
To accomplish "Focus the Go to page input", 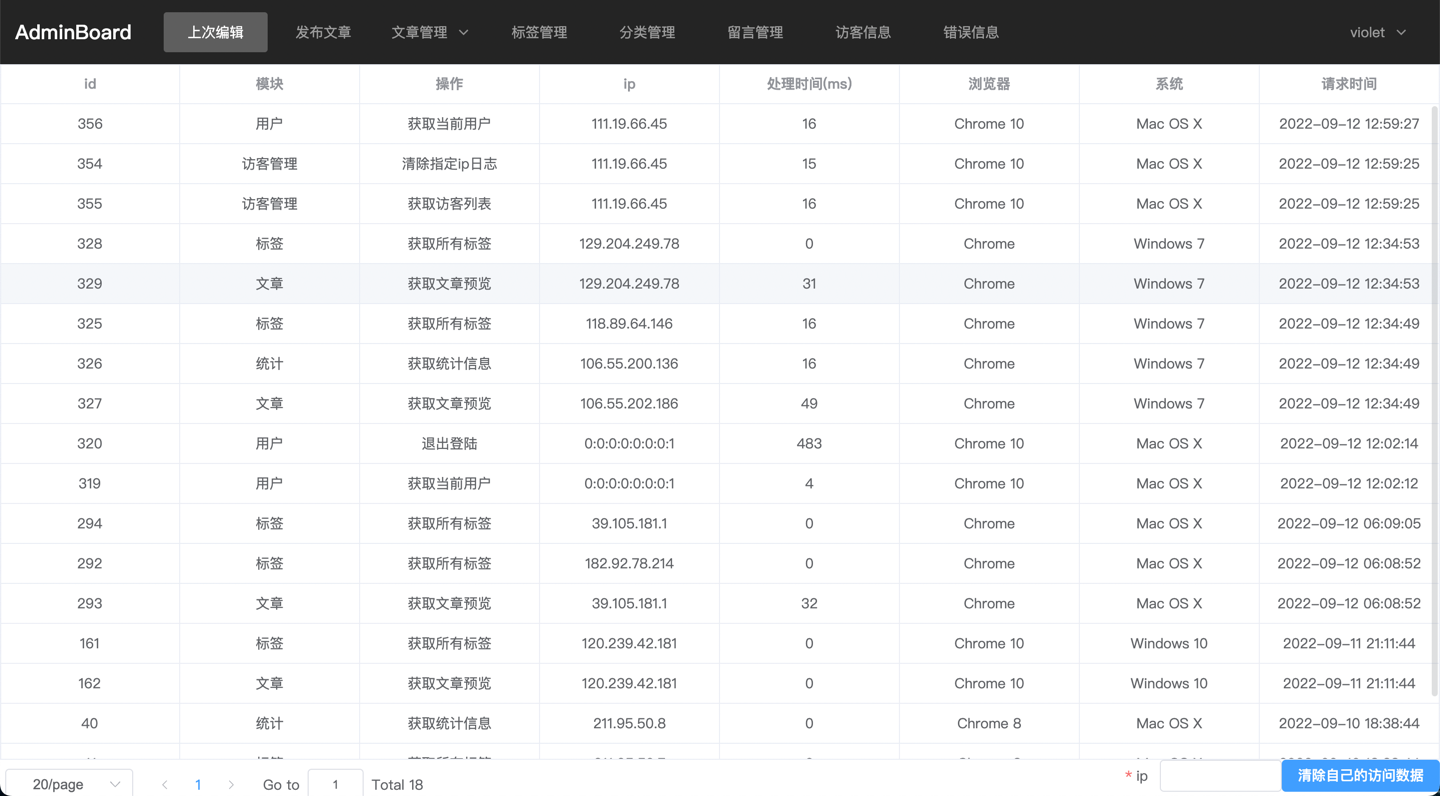I will click(x=335, y=784).
